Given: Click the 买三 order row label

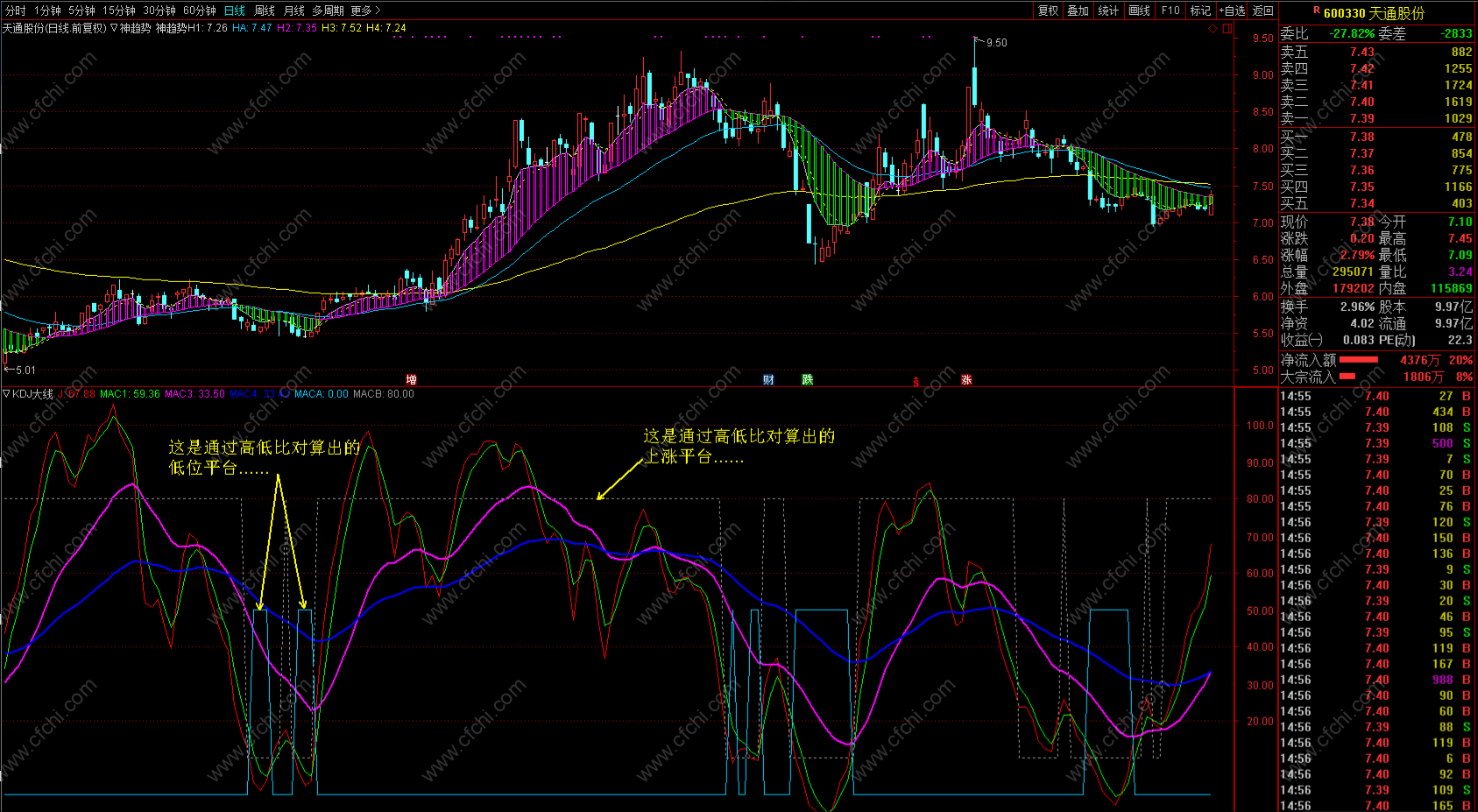Looking at the screenshot, I should coord(1294,170).
